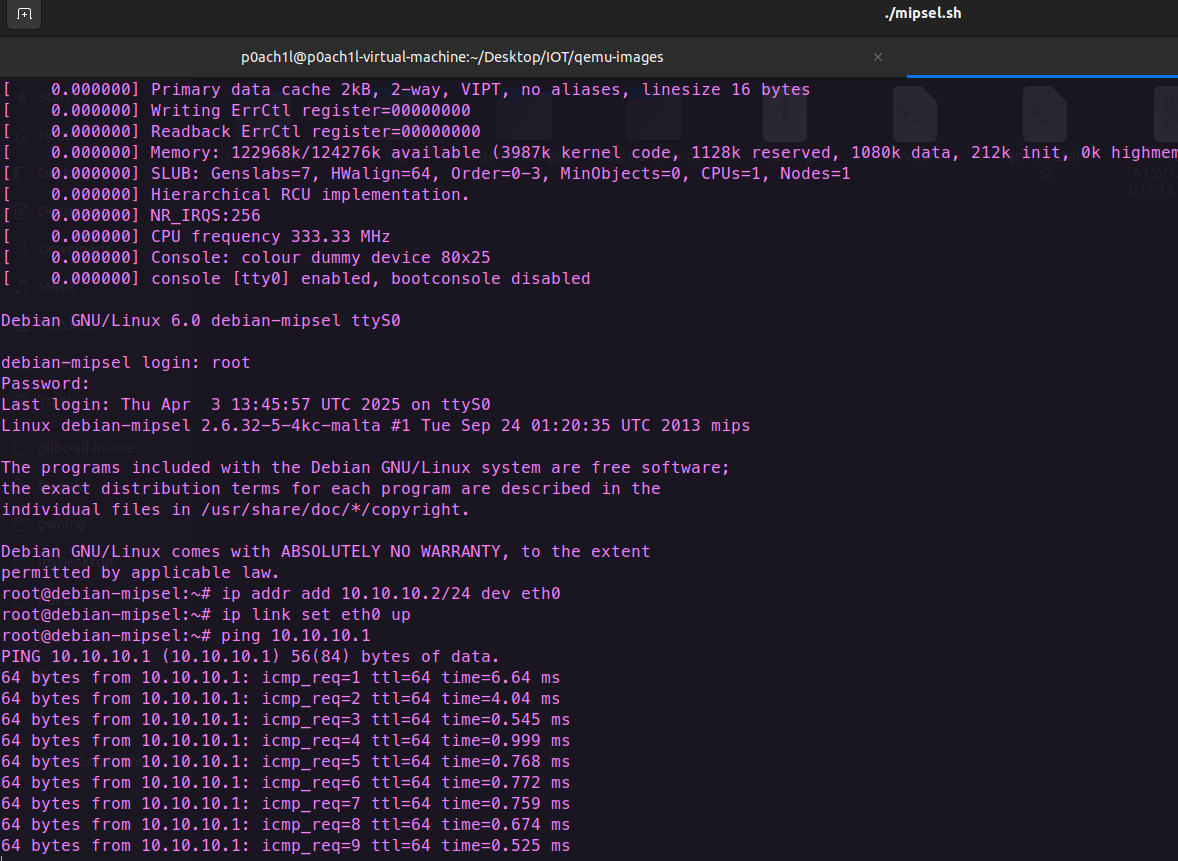Click the 'debian-mipsel login: root' line
Screen dimensions: 1178x861
pos(125,363)
